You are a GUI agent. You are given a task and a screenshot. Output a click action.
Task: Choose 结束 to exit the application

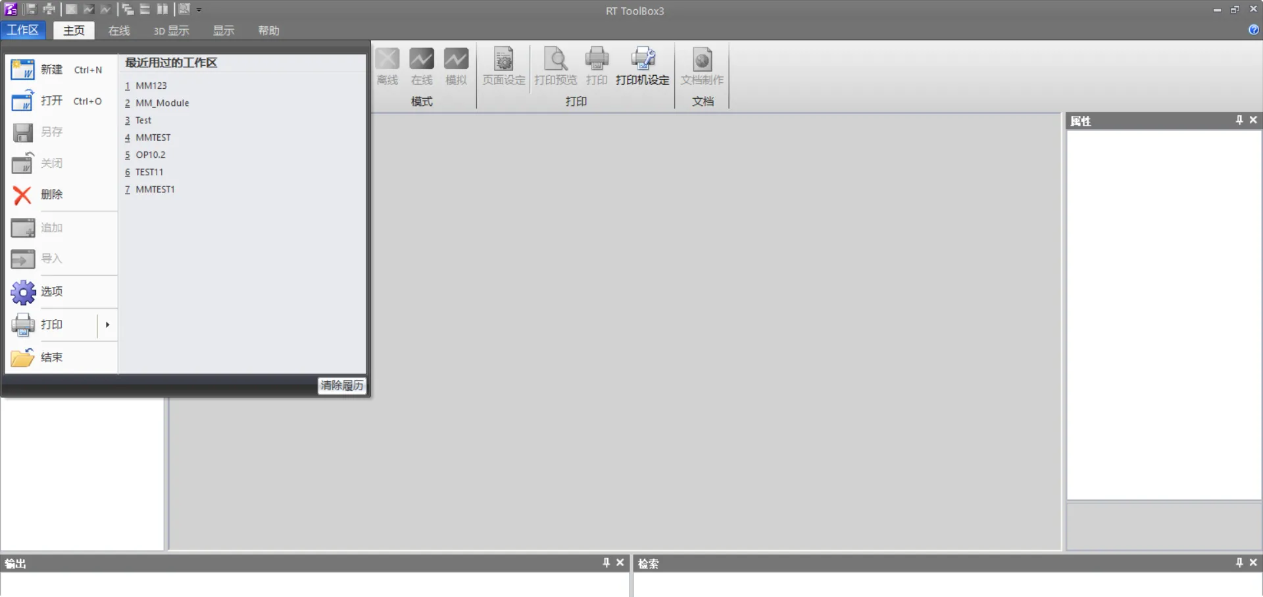pos(61,358)
